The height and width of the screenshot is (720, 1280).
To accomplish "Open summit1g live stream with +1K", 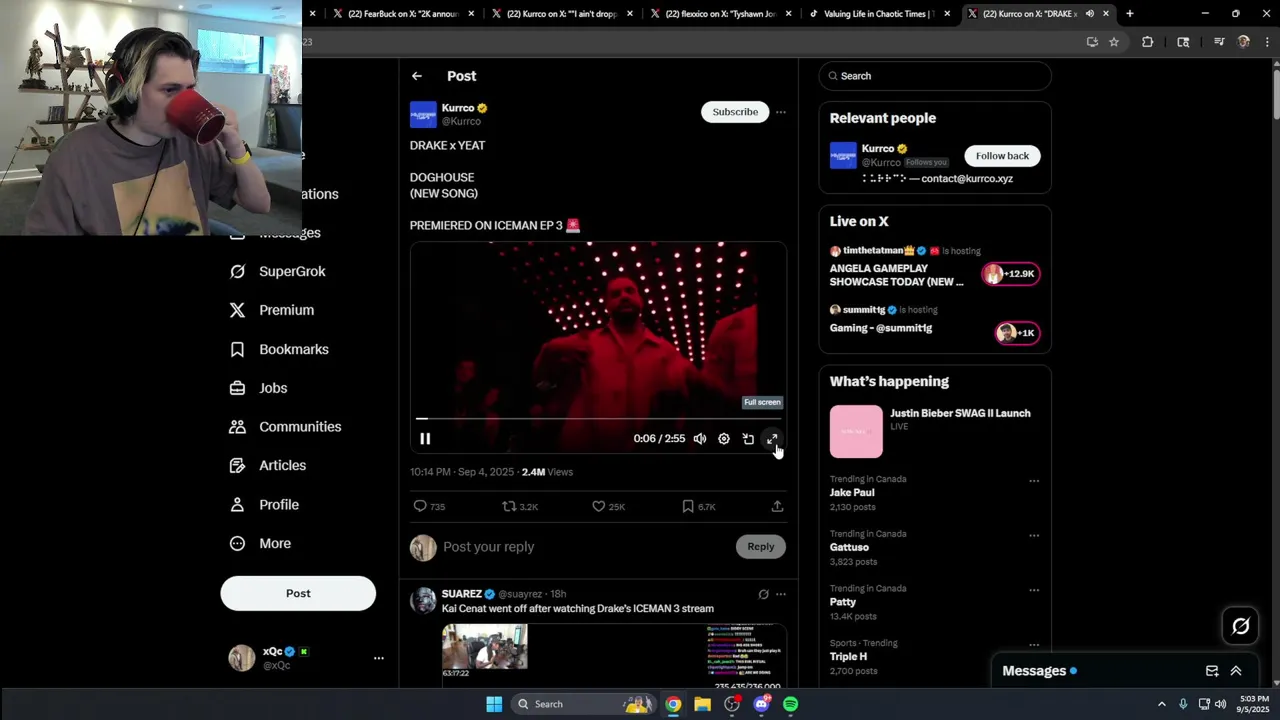I will point(935,324).
